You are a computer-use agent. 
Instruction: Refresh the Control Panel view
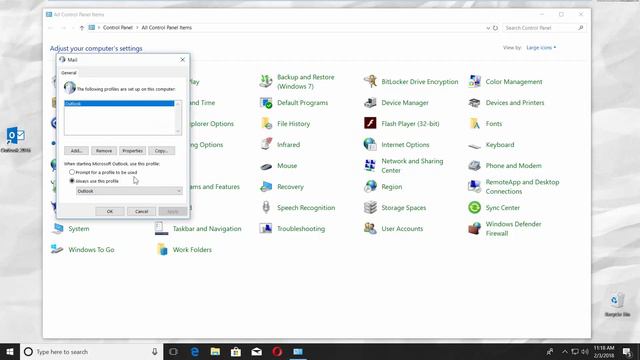pyautogui.click(x=496, y=28)
